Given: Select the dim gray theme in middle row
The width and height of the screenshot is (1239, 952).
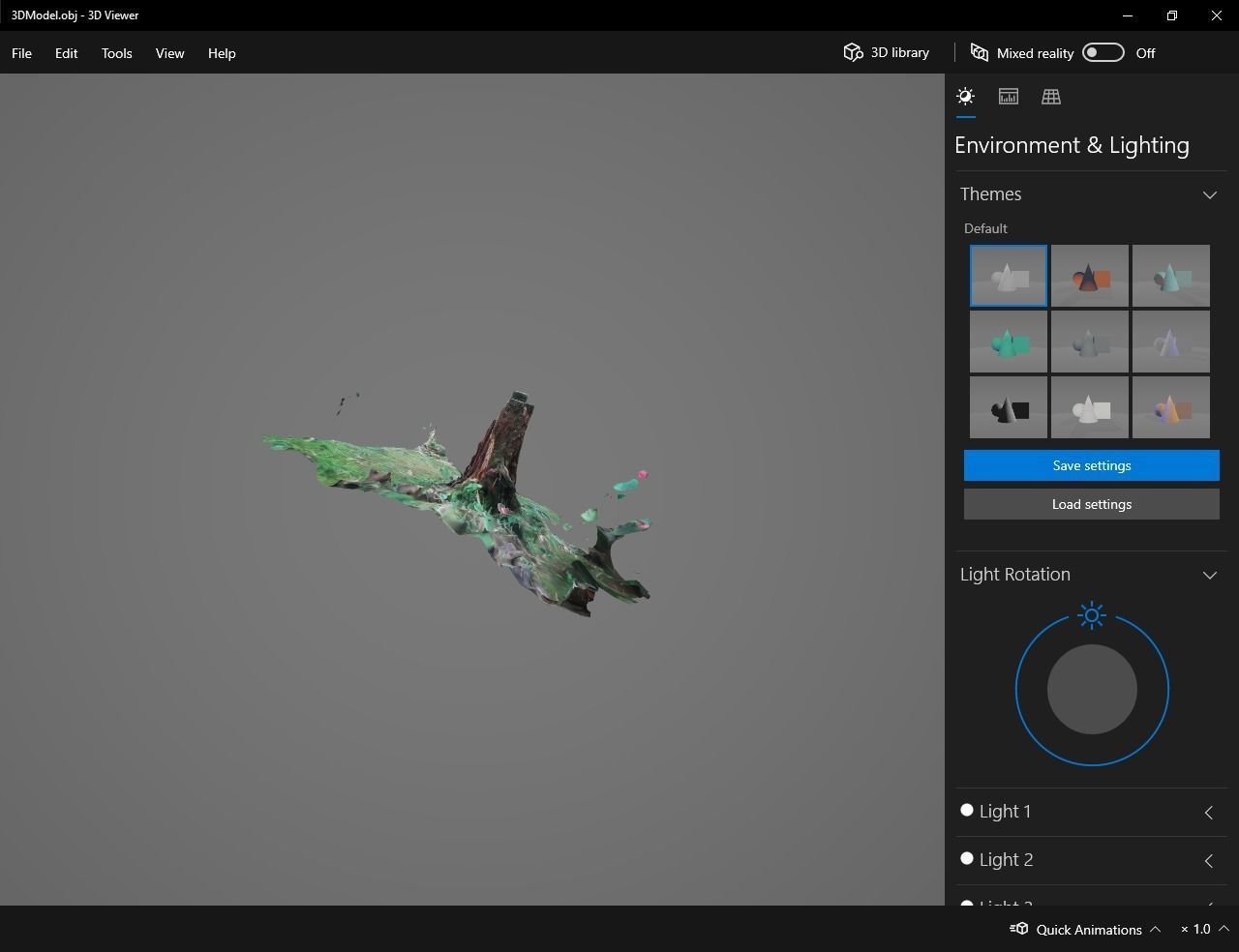Looking at the screenshot, I should pyautogui.click(x=1090, y=342).
